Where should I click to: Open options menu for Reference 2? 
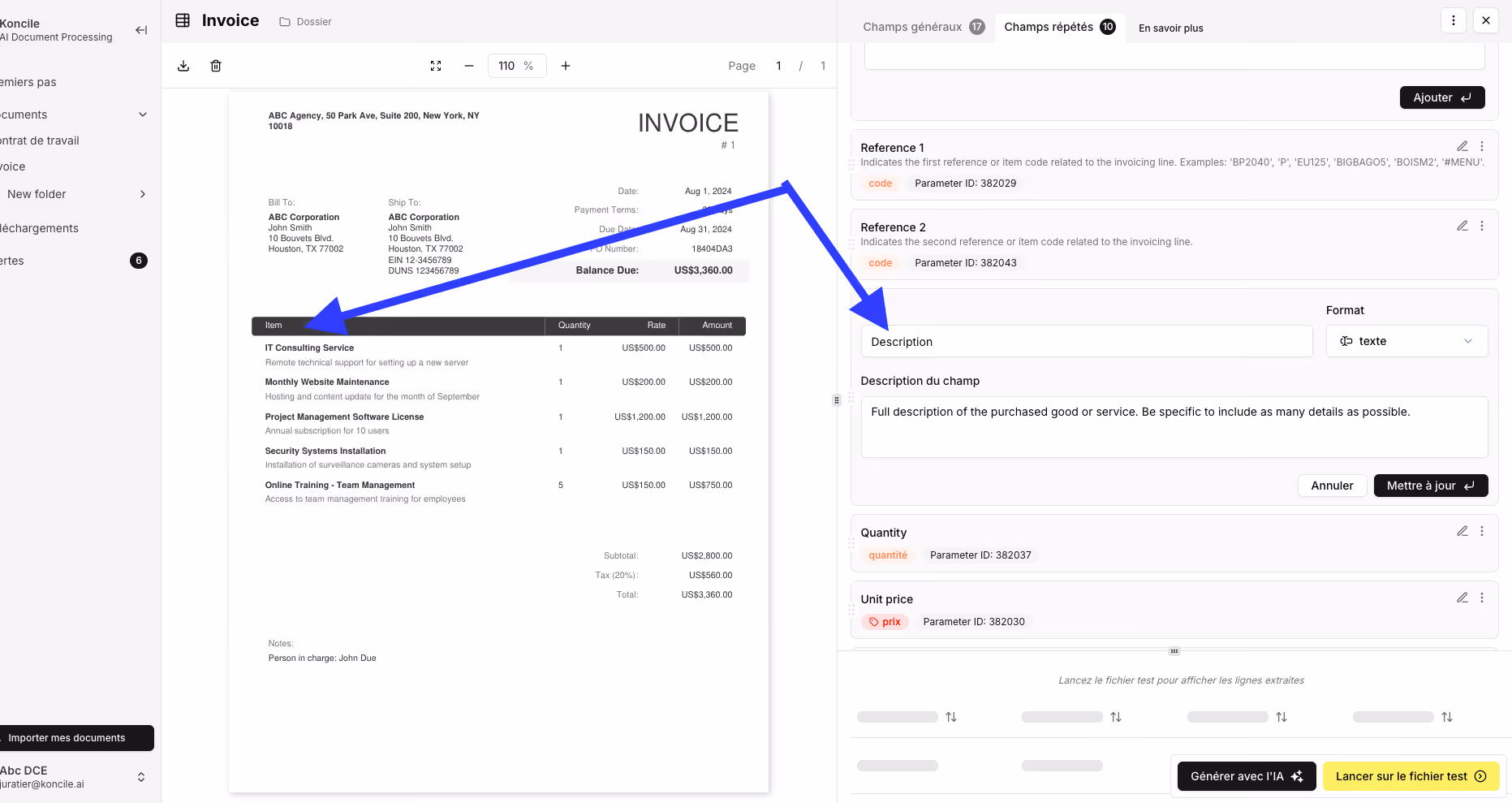[1482, 226]
